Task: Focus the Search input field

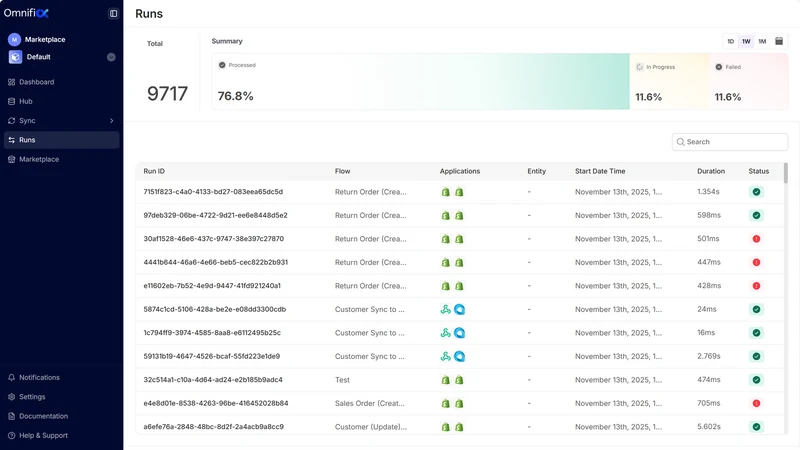Action: pos(730,142)
